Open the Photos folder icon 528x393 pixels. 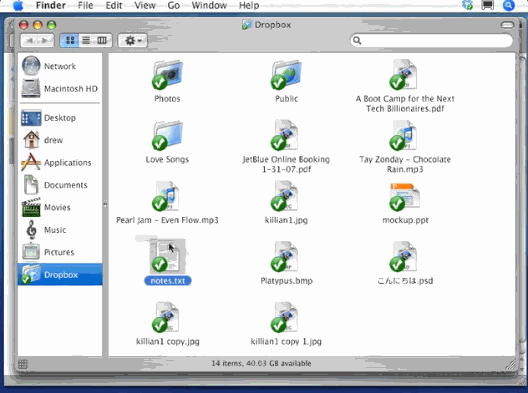pyautogui.click(x=167, y=75)
